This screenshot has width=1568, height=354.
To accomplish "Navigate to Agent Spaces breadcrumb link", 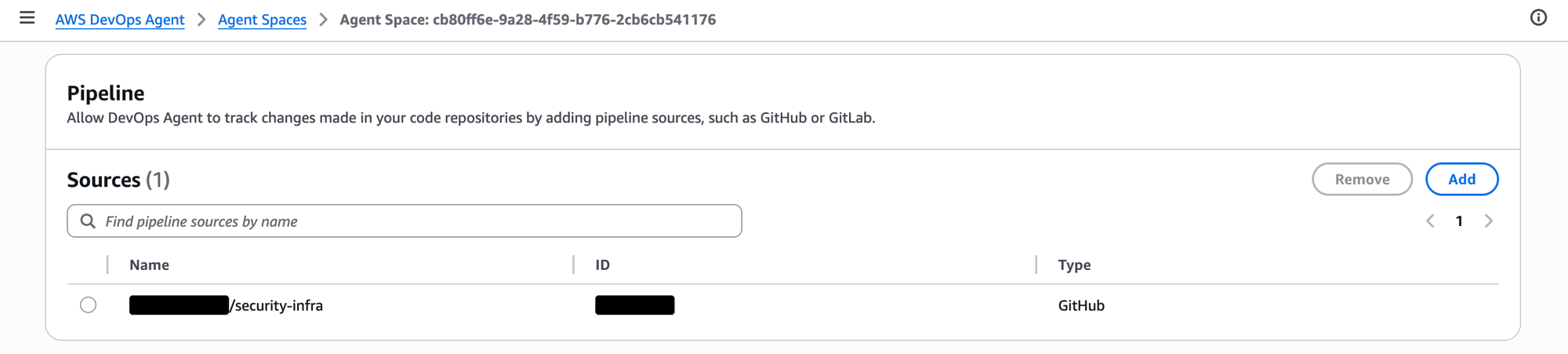I will point(262,20).
